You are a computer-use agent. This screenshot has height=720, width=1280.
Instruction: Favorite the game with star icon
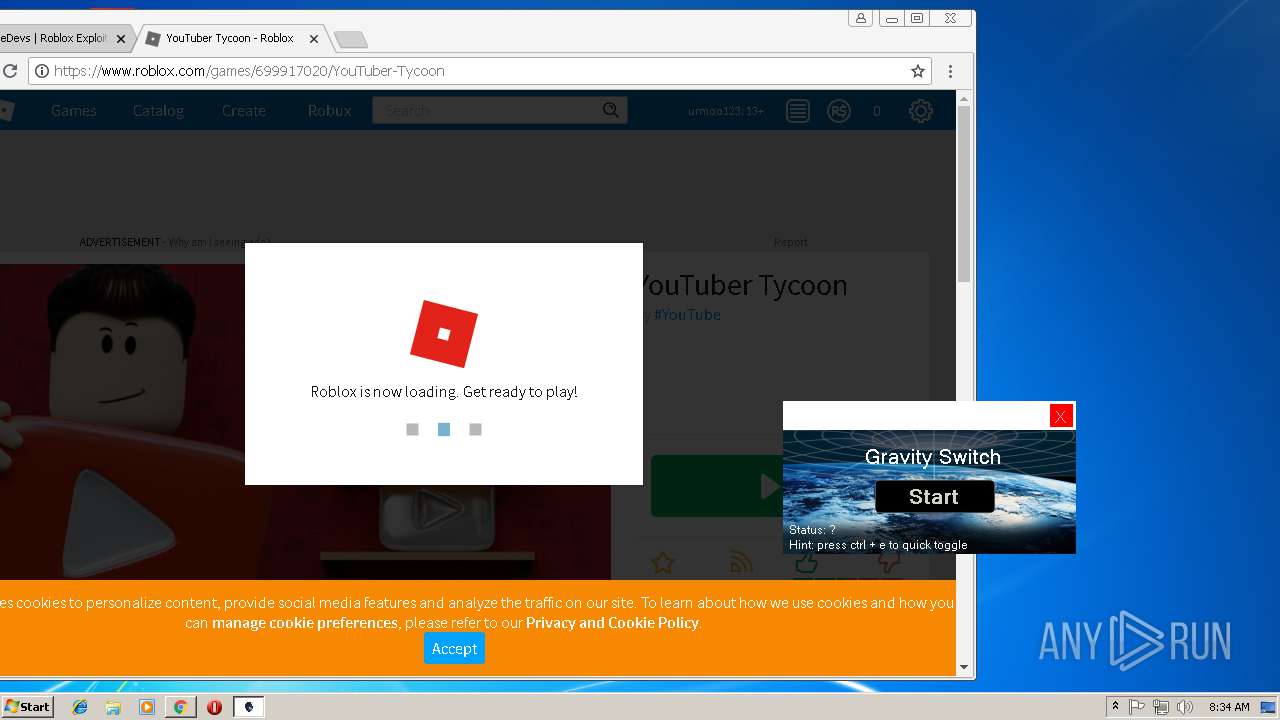click(663, 563)
